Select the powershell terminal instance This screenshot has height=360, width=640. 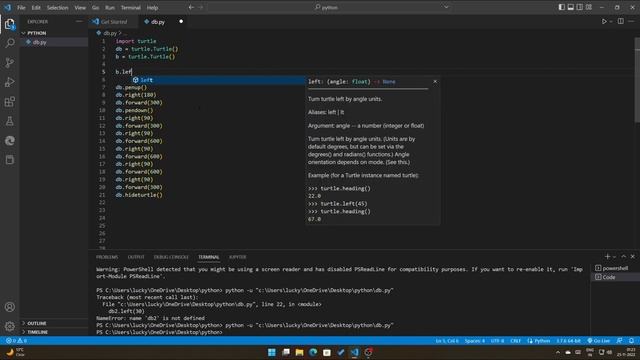[615, 268]
